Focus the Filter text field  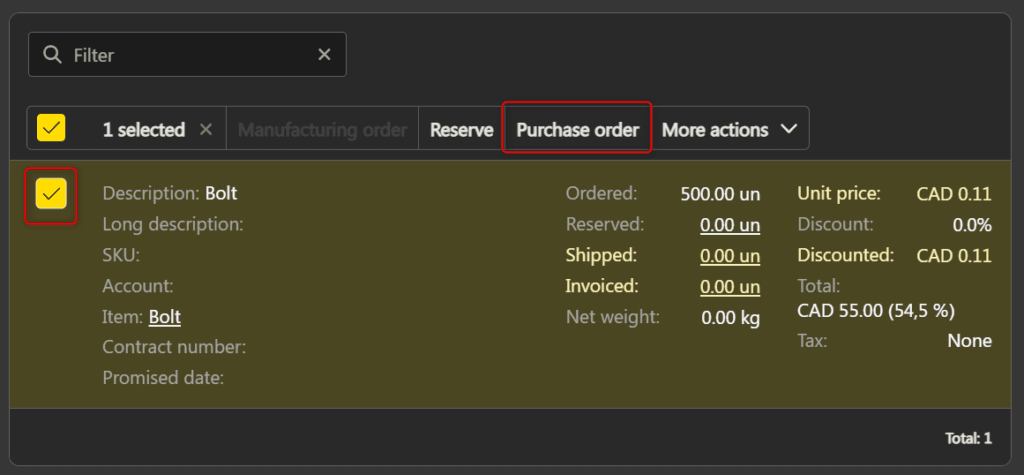tap(190, 55)
